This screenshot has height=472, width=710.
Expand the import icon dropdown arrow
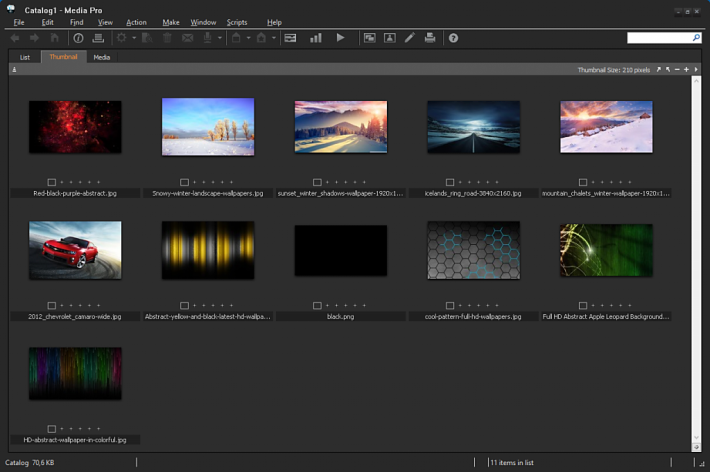tap(220, 38)
